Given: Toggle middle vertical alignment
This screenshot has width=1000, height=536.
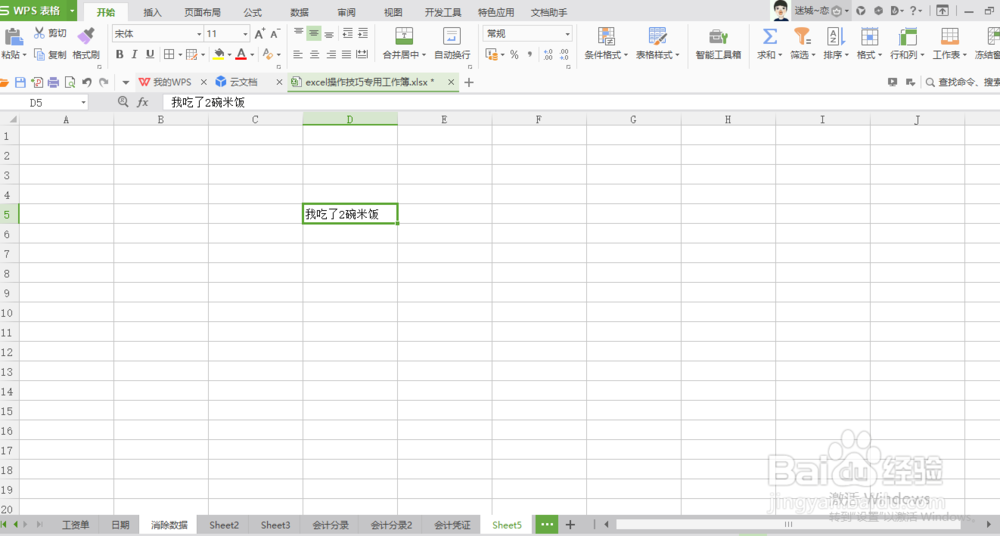Looking at the screenshot, I should [x=314, y=33].
